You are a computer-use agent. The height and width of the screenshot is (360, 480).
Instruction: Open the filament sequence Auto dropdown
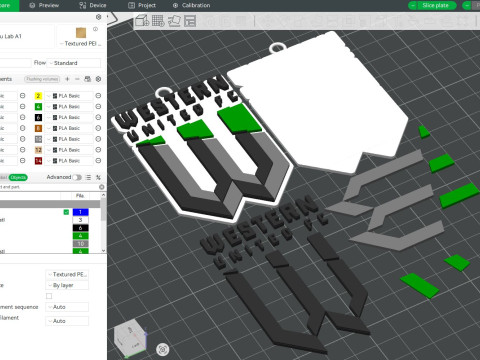[67, 307]
